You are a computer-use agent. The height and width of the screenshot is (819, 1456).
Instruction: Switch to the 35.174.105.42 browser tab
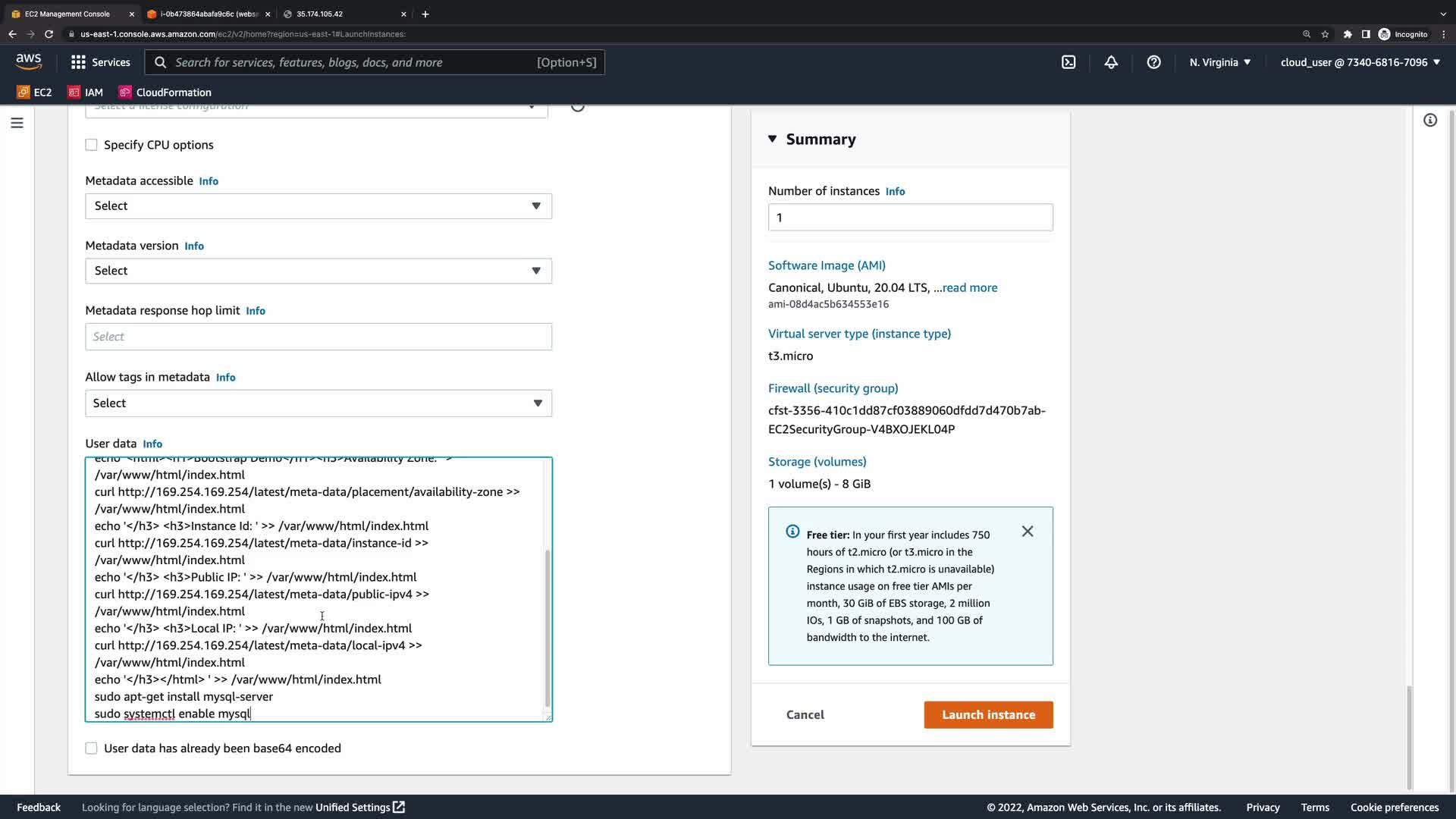[x=341, y=14]
